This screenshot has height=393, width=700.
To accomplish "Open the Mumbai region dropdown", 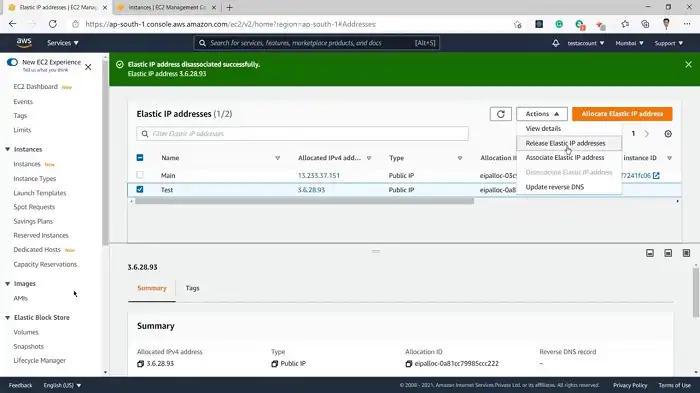I will [629, 43].
